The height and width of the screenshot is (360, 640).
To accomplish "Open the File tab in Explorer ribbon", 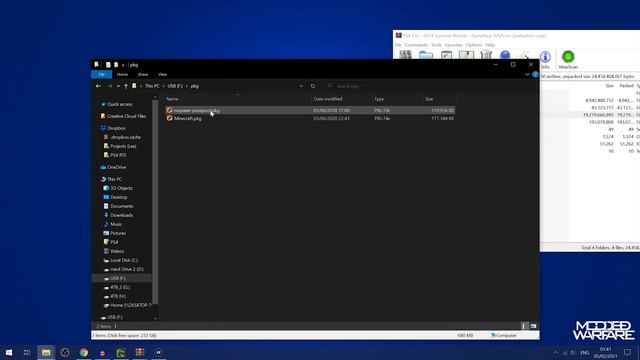I will pyautogui.click(x=102, y=74).
